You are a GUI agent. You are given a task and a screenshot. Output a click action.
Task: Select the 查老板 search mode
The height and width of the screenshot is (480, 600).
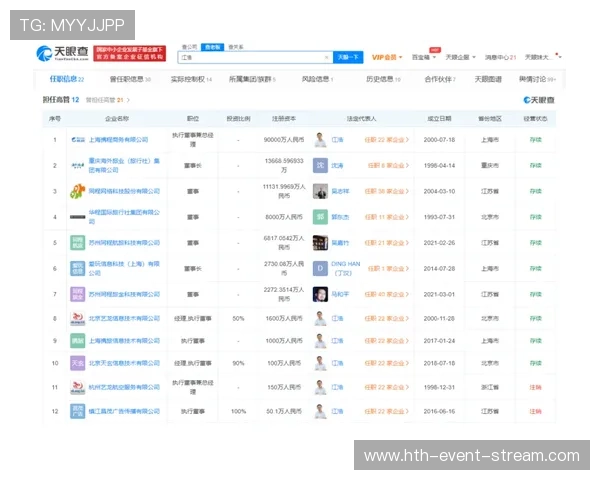[212, 47]
